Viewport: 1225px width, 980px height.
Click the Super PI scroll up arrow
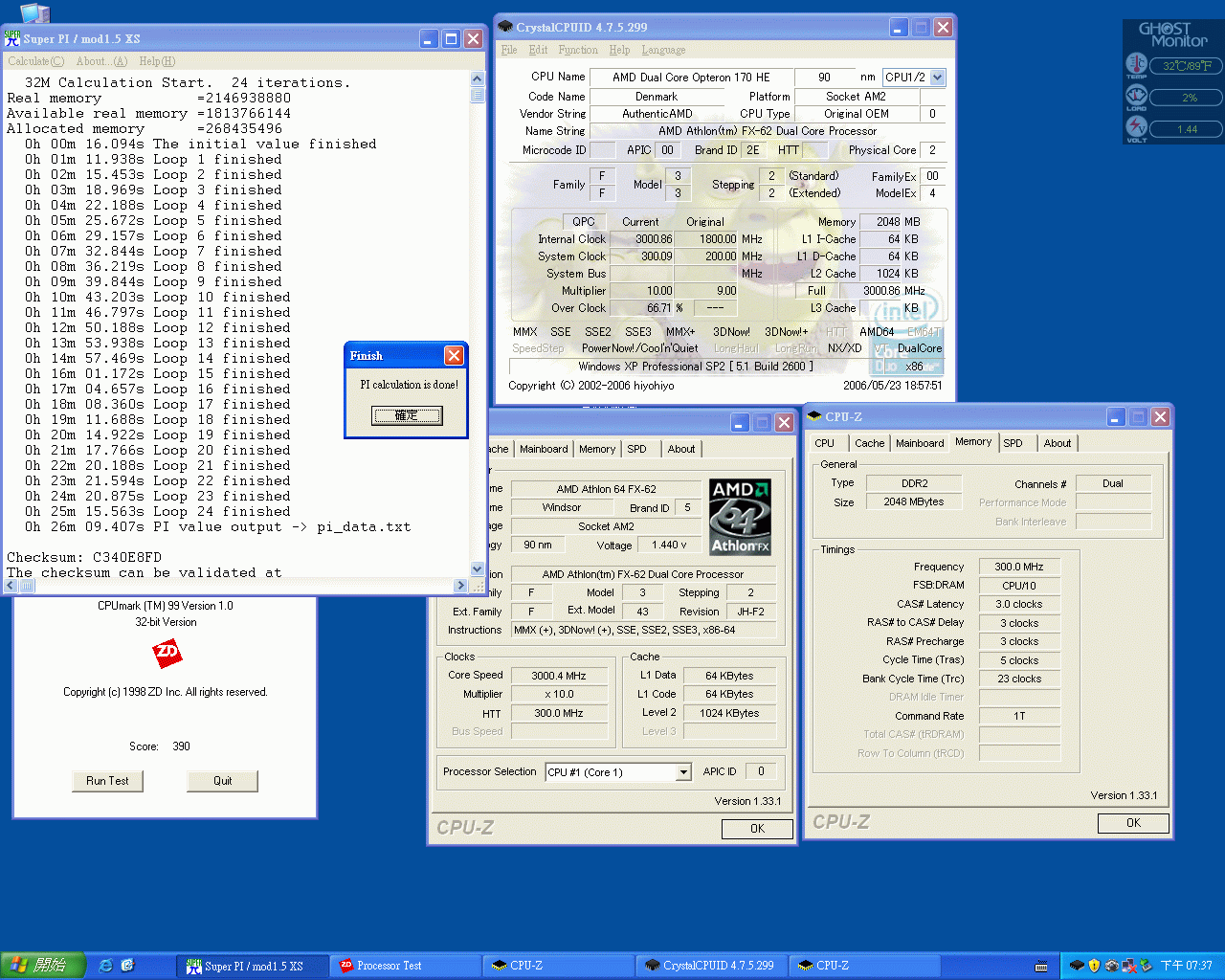click(478, 78)
